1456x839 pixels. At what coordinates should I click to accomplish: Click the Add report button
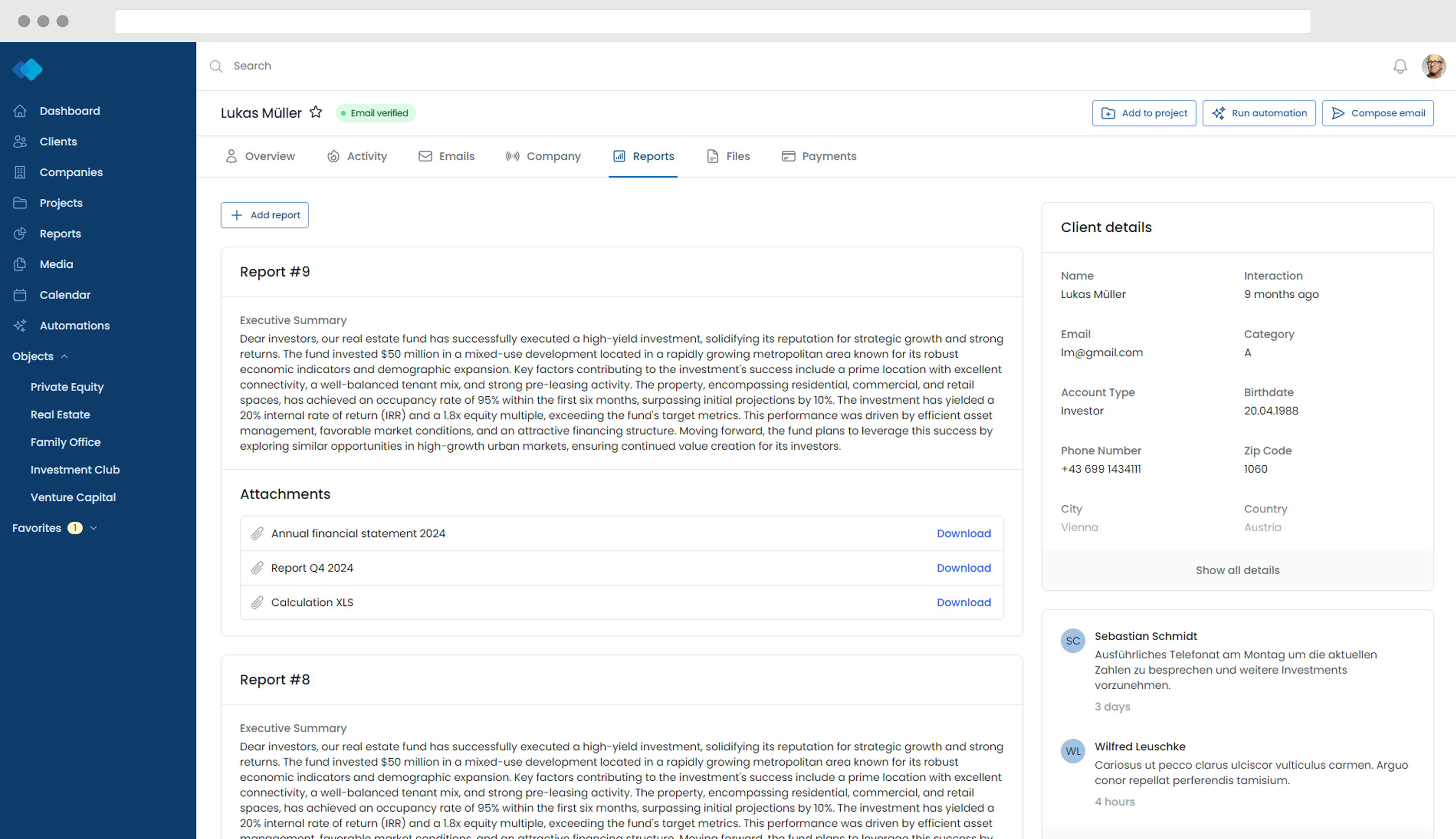coord(264,215)
